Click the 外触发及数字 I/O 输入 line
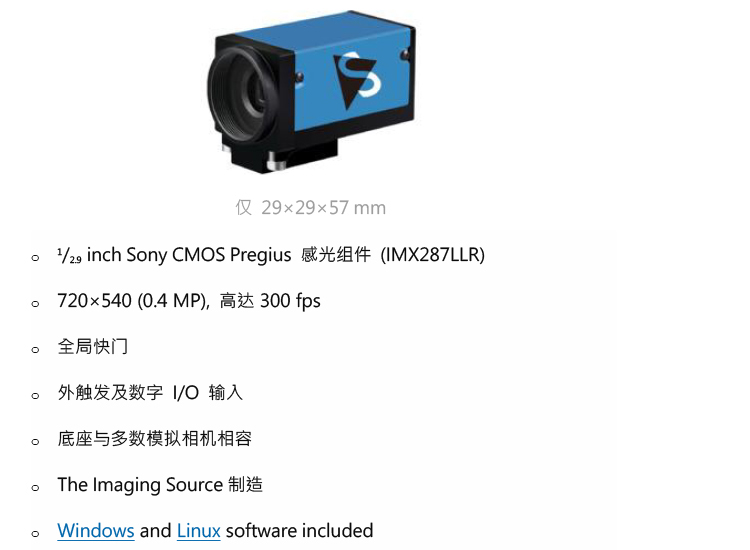This screenshot has height=550, width=750. pos(150,393)
